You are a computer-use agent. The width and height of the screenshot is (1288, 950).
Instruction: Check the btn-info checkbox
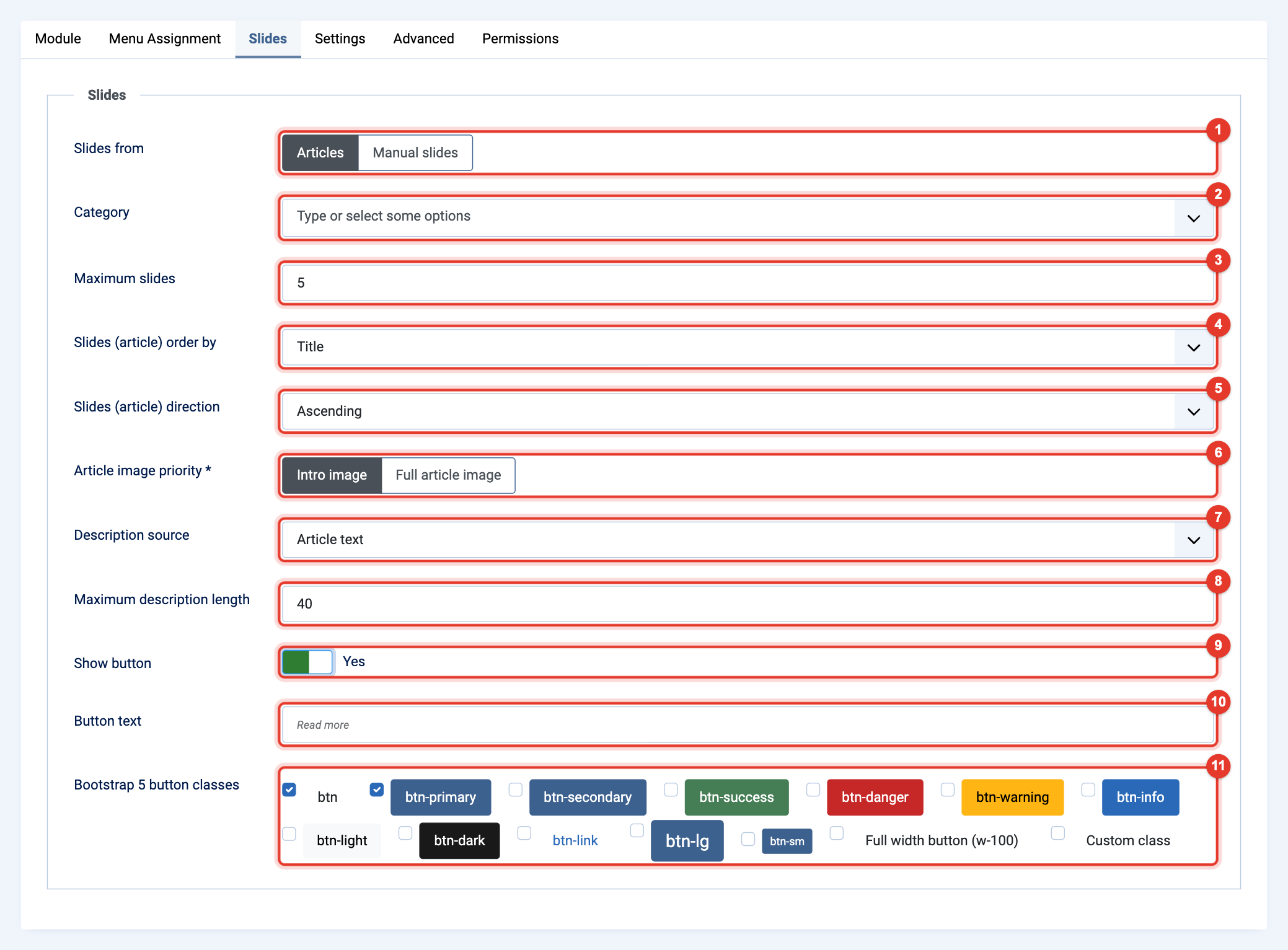pos(1088,789)
